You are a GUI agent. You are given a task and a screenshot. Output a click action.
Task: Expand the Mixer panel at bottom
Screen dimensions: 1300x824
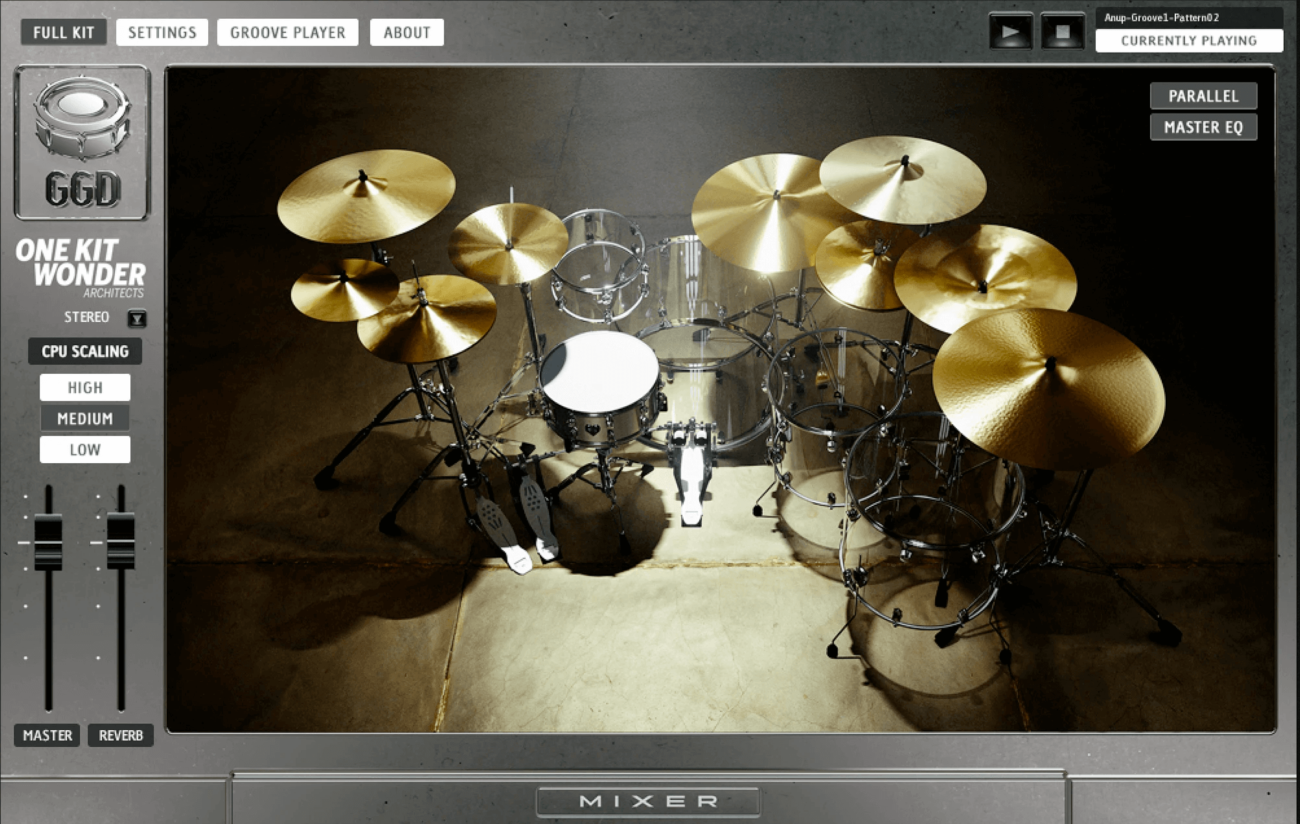tap(648, 801)
